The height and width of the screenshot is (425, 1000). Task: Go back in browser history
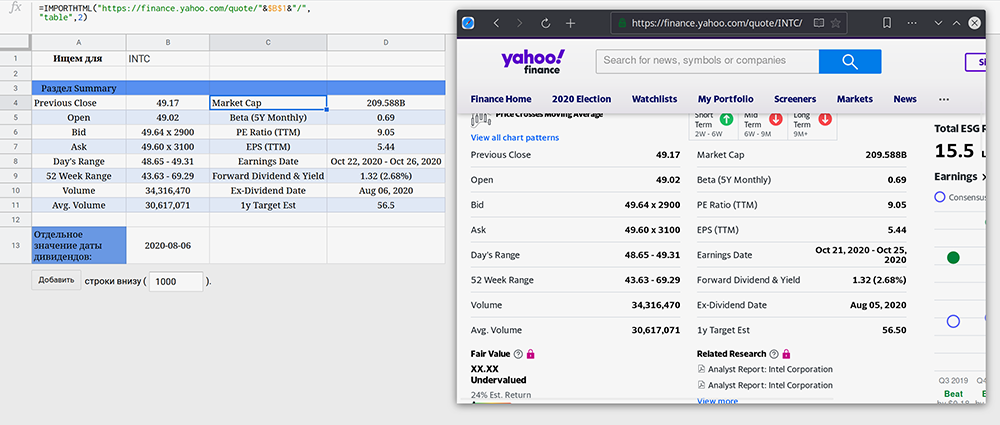click(496, 23)
